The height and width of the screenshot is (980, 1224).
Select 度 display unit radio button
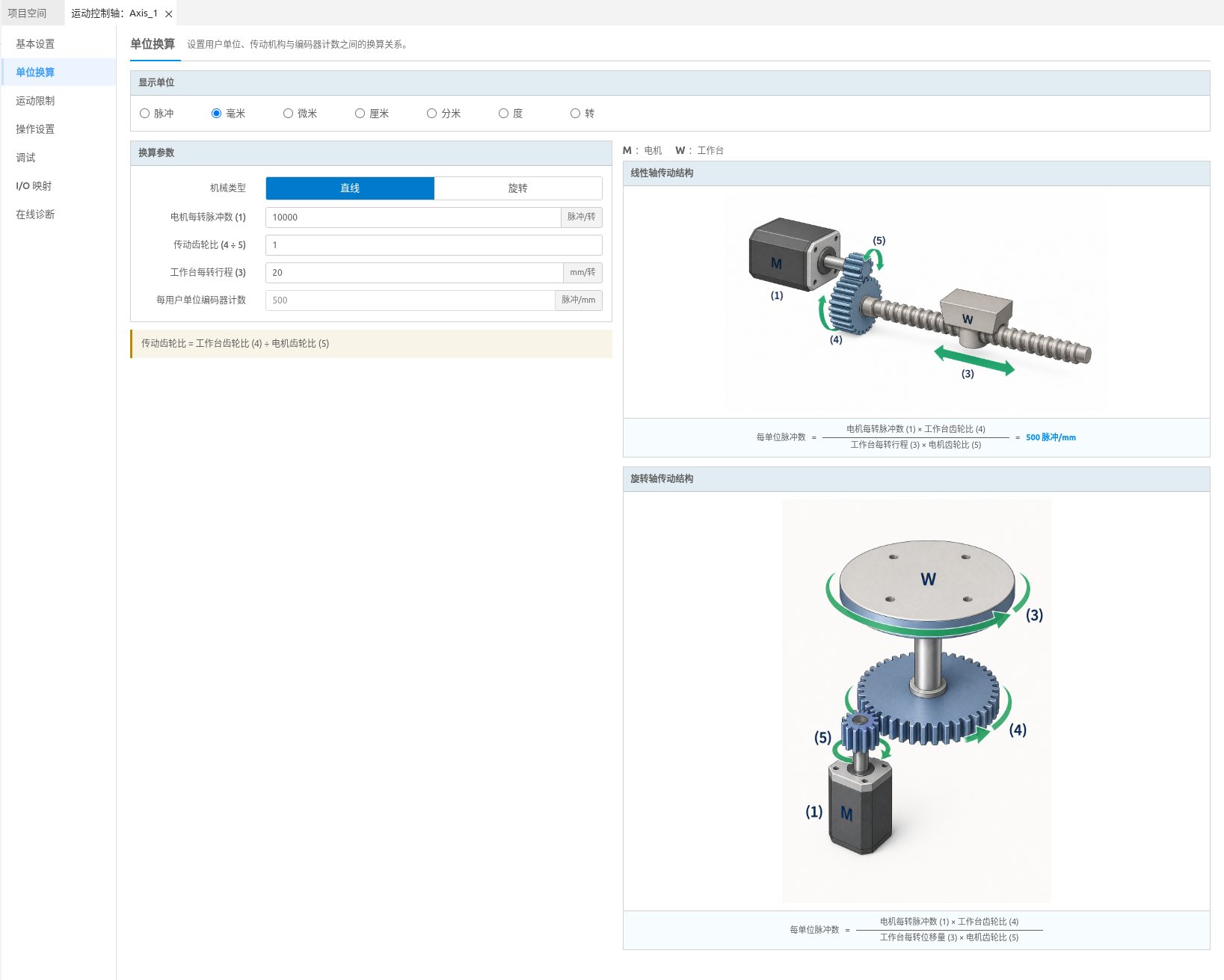pyautogui.click(x=504, y=114)
